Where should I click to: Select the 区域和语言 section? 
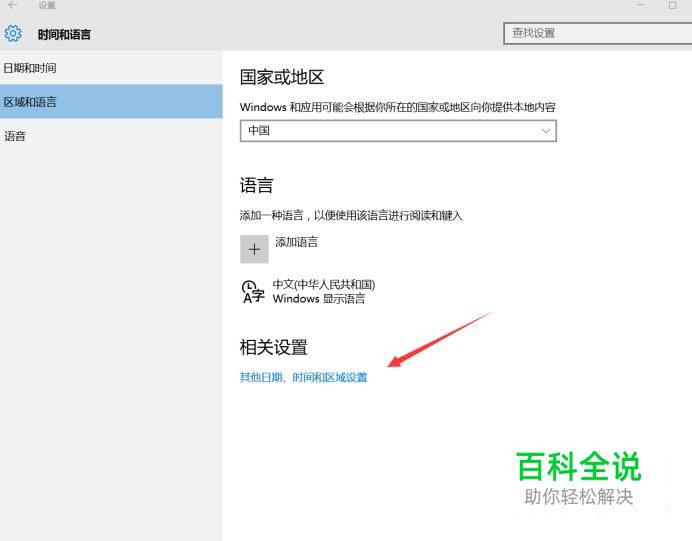[x=111, y=101]
